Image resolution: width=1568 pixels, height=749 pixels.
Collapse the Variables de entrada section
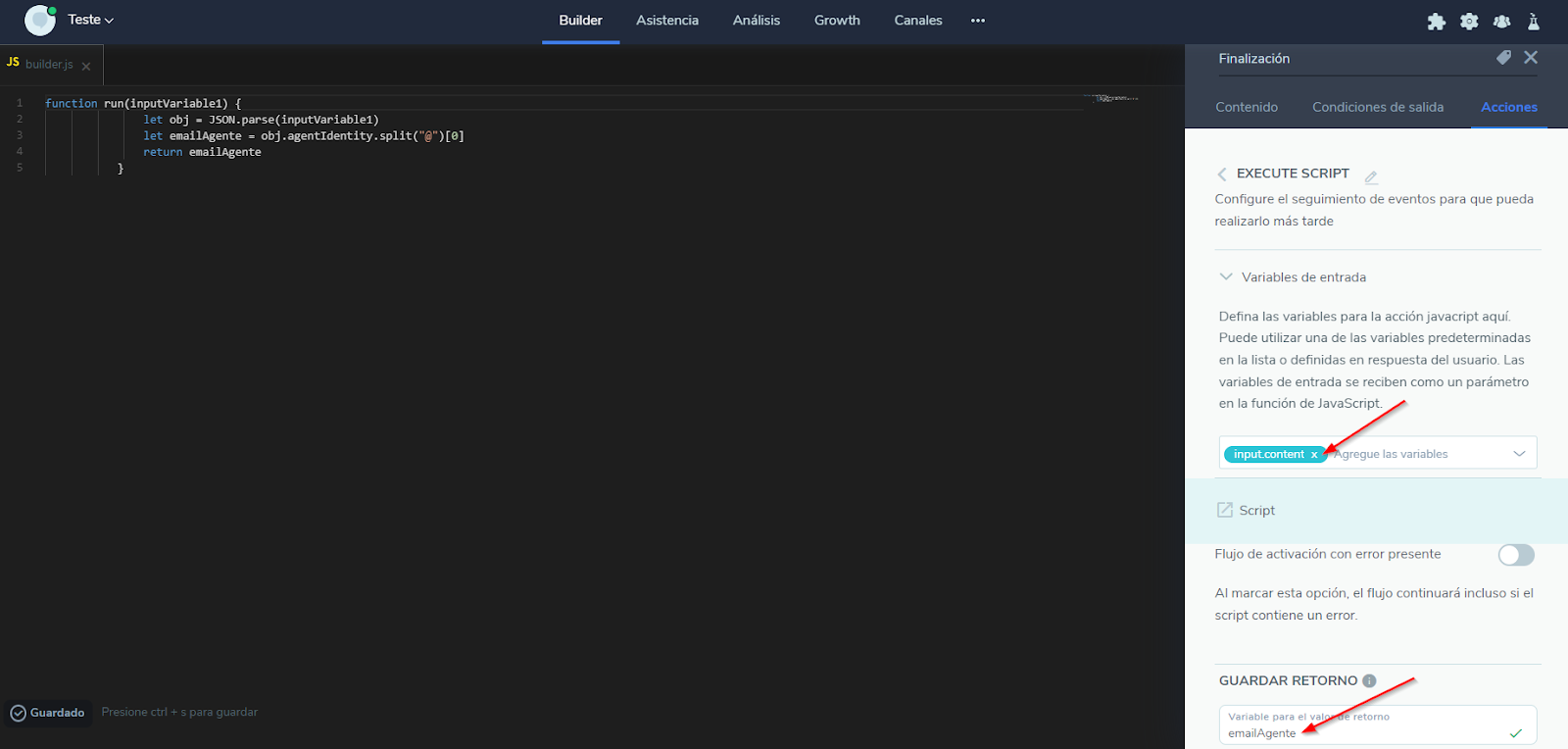tap(1226, 277)
